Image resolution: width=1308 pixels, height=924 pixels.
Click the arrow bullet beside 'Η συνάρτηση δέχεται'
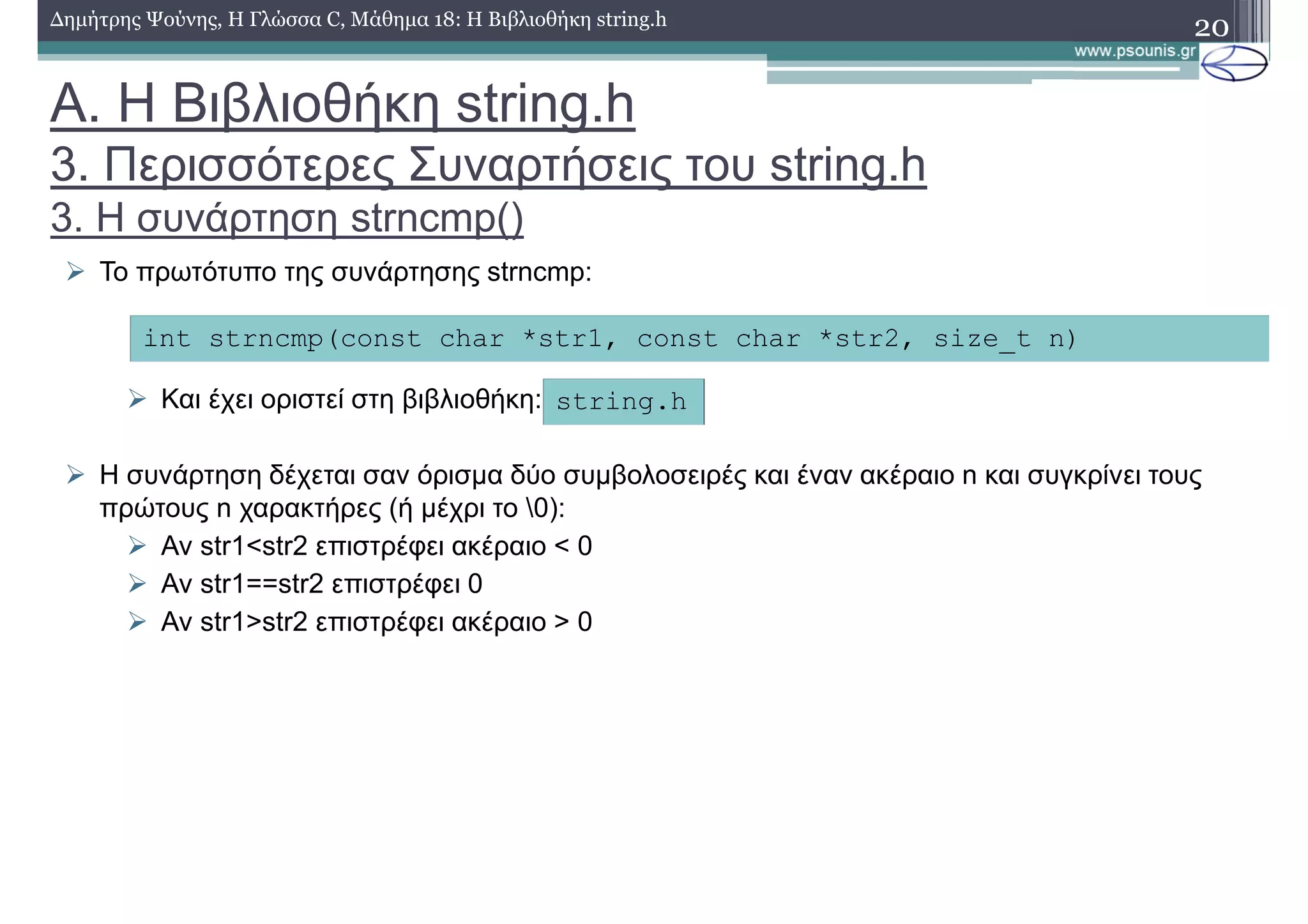(75, 474)
